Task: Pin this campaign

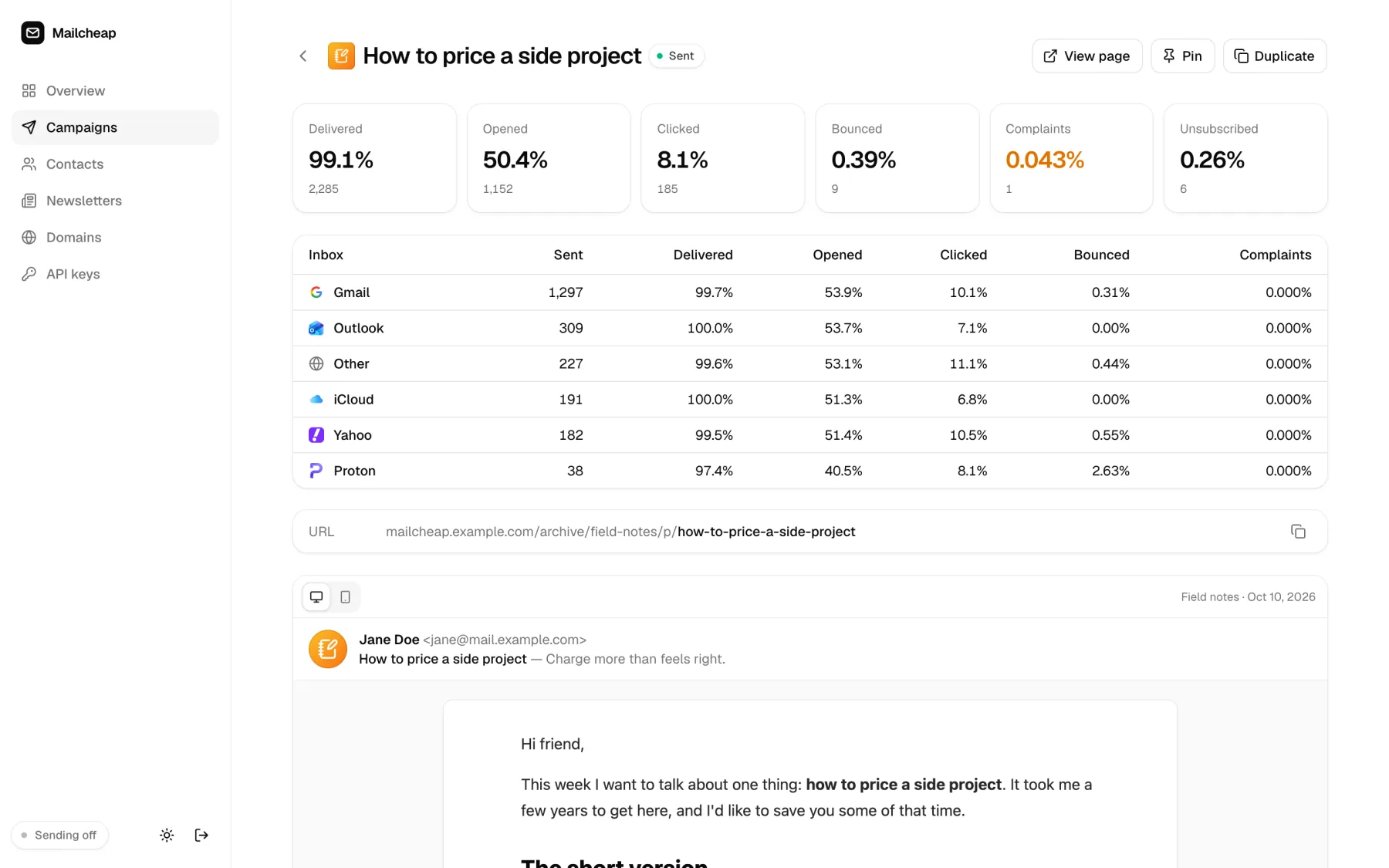Action: 1182,56
